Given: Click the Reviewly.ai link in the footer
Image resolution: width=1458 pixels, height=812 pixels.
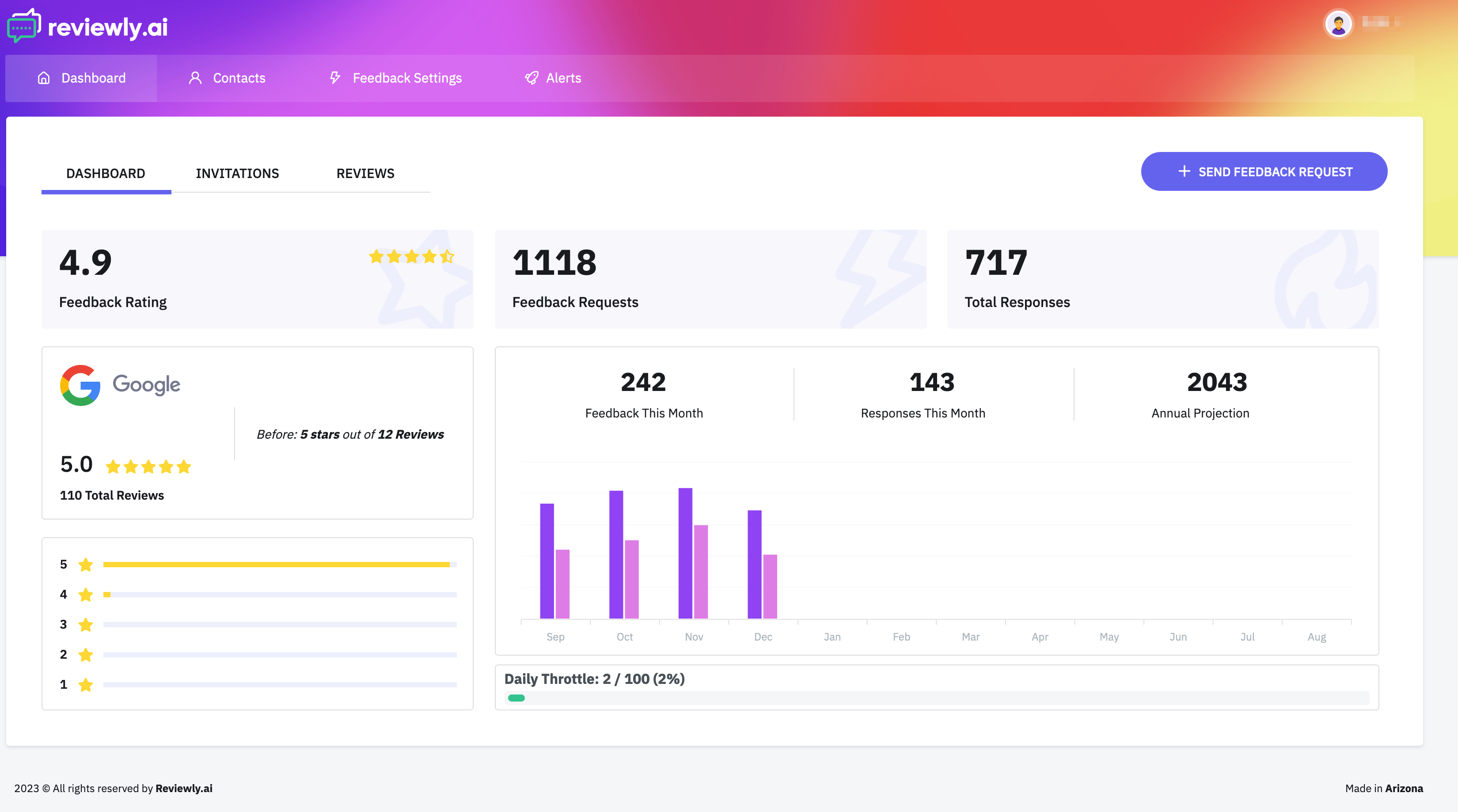Looking at the screenshot, I should click(x=184, y=788).
